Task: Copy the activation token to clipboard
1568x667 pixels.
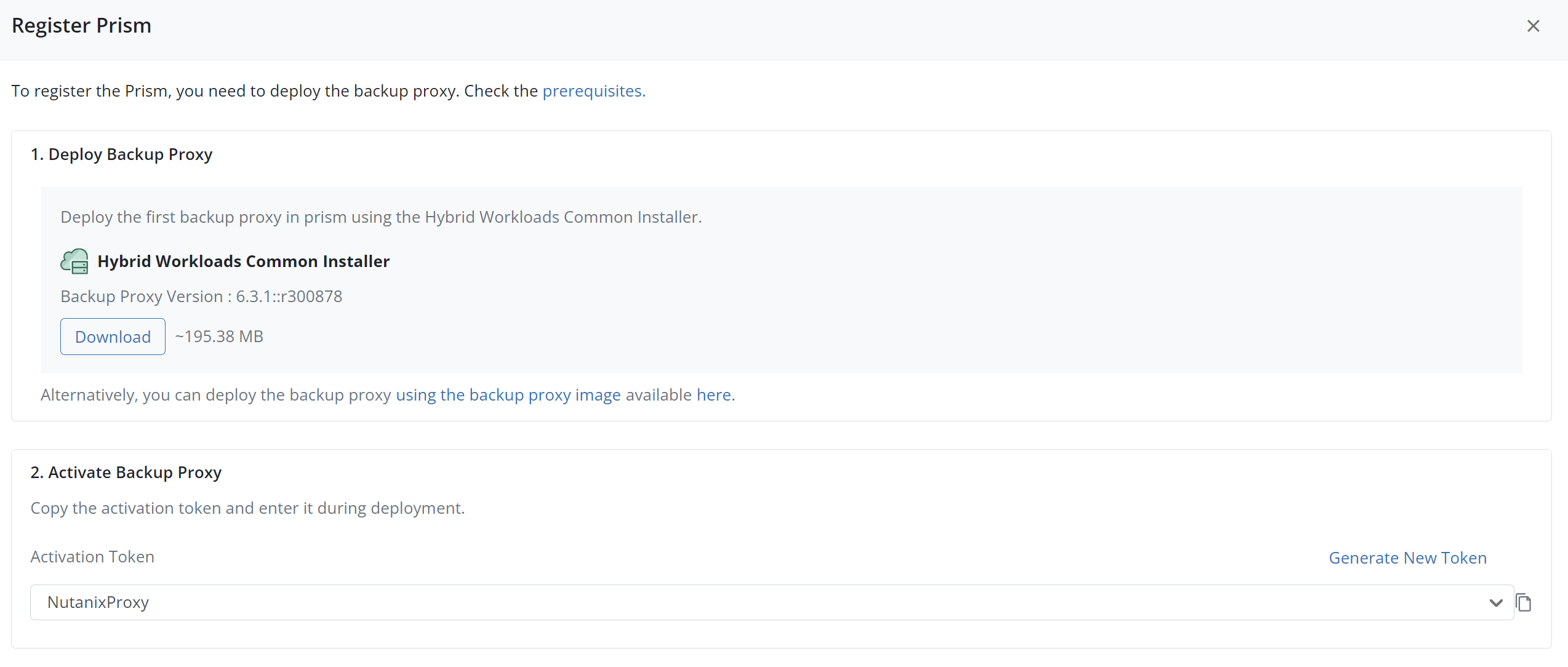Action: click(x=1524, y=602)
